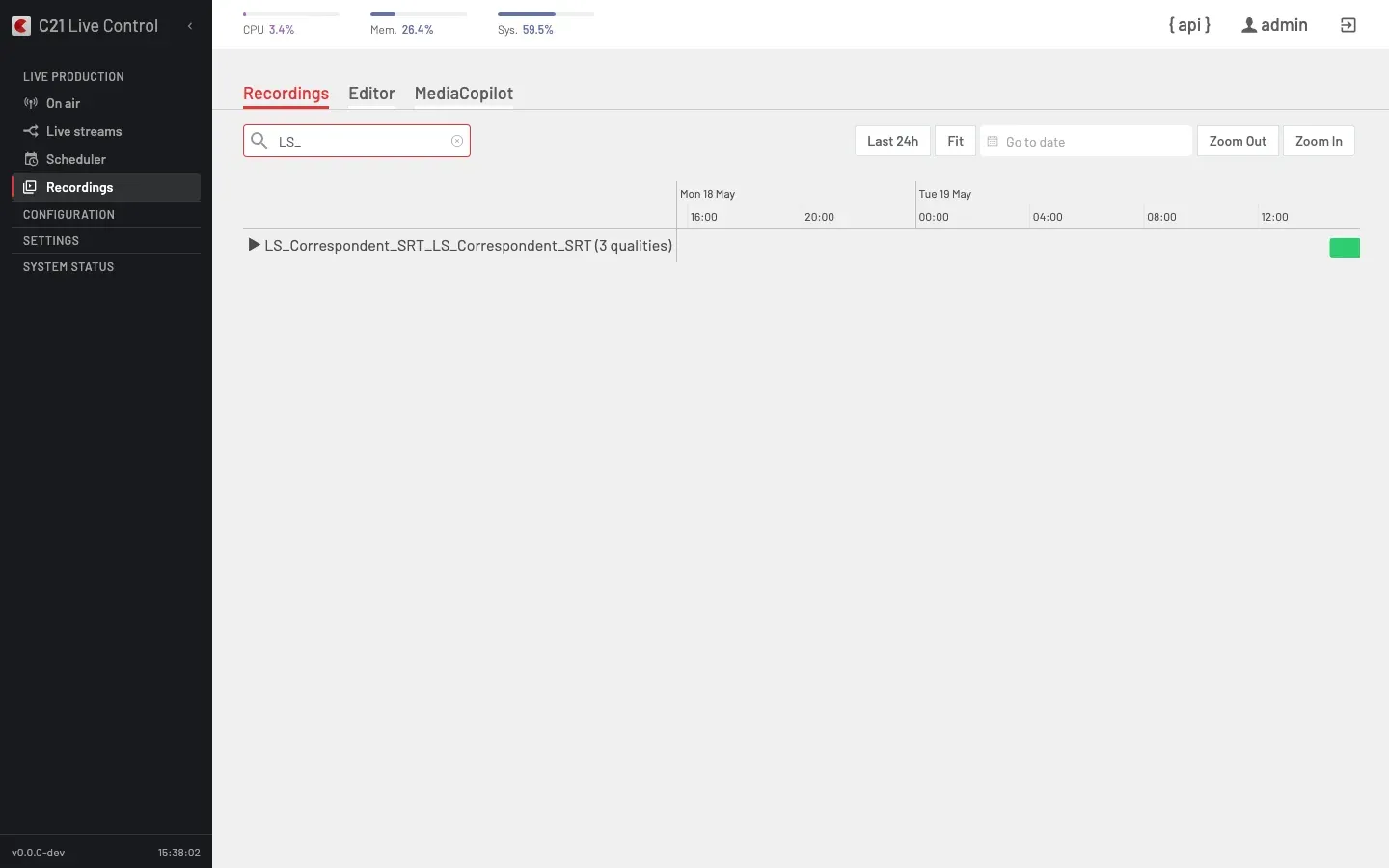The image size is (1389, 868).
Task: Select the Recordings sidebar item
Action: [106, 187]
